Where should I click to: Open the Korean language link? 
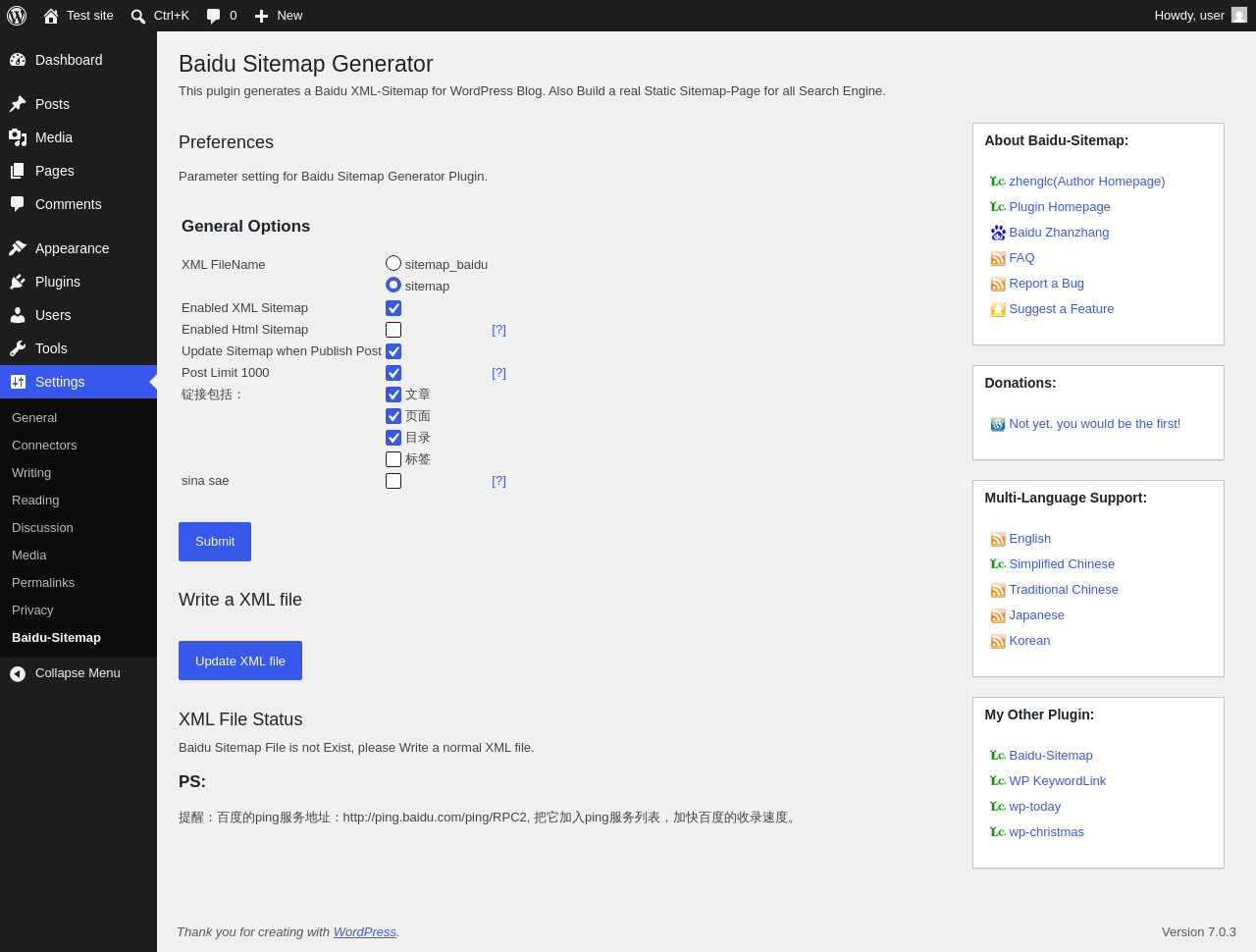tap(1029, 641)
